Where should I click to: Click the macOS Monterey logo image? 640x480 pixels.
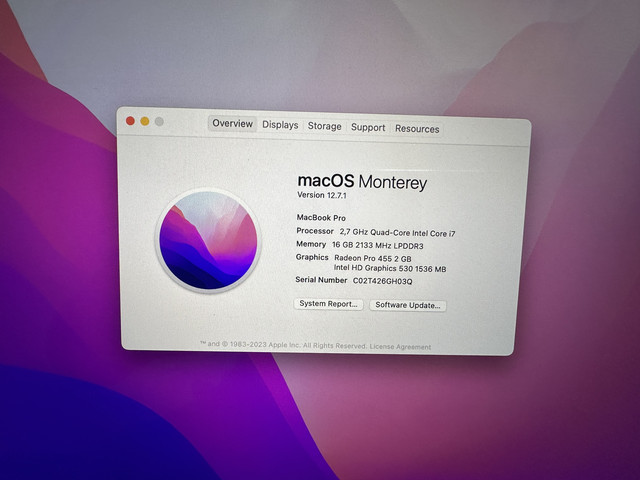208,240
